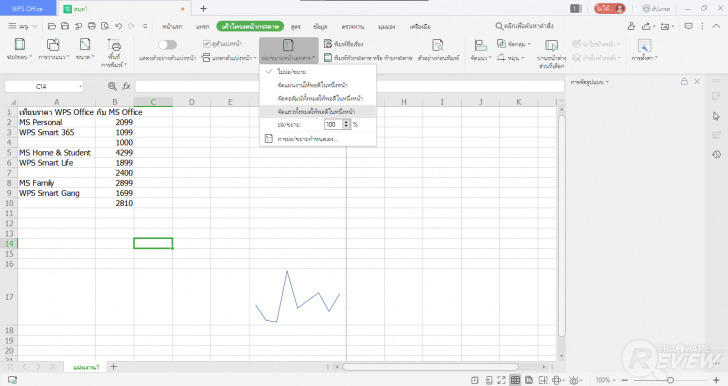Uncheck the show page breaks checkbox

207,44
